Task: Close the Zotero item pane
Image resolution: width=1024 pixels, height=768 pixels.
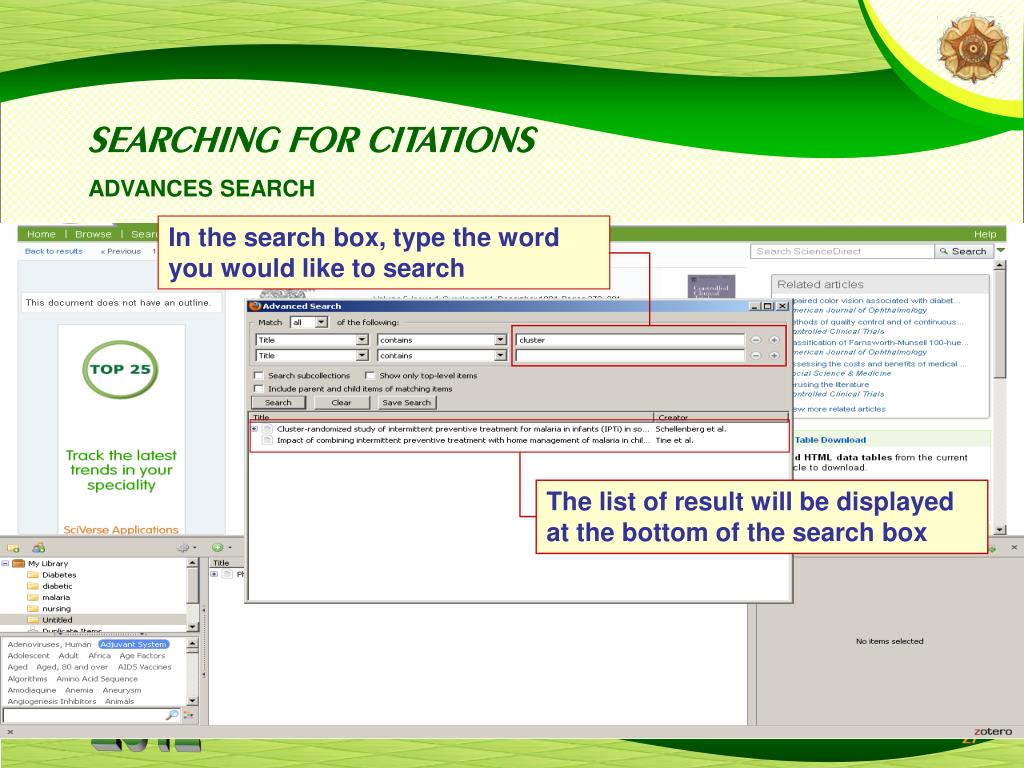Action: tap(1014, 547)
